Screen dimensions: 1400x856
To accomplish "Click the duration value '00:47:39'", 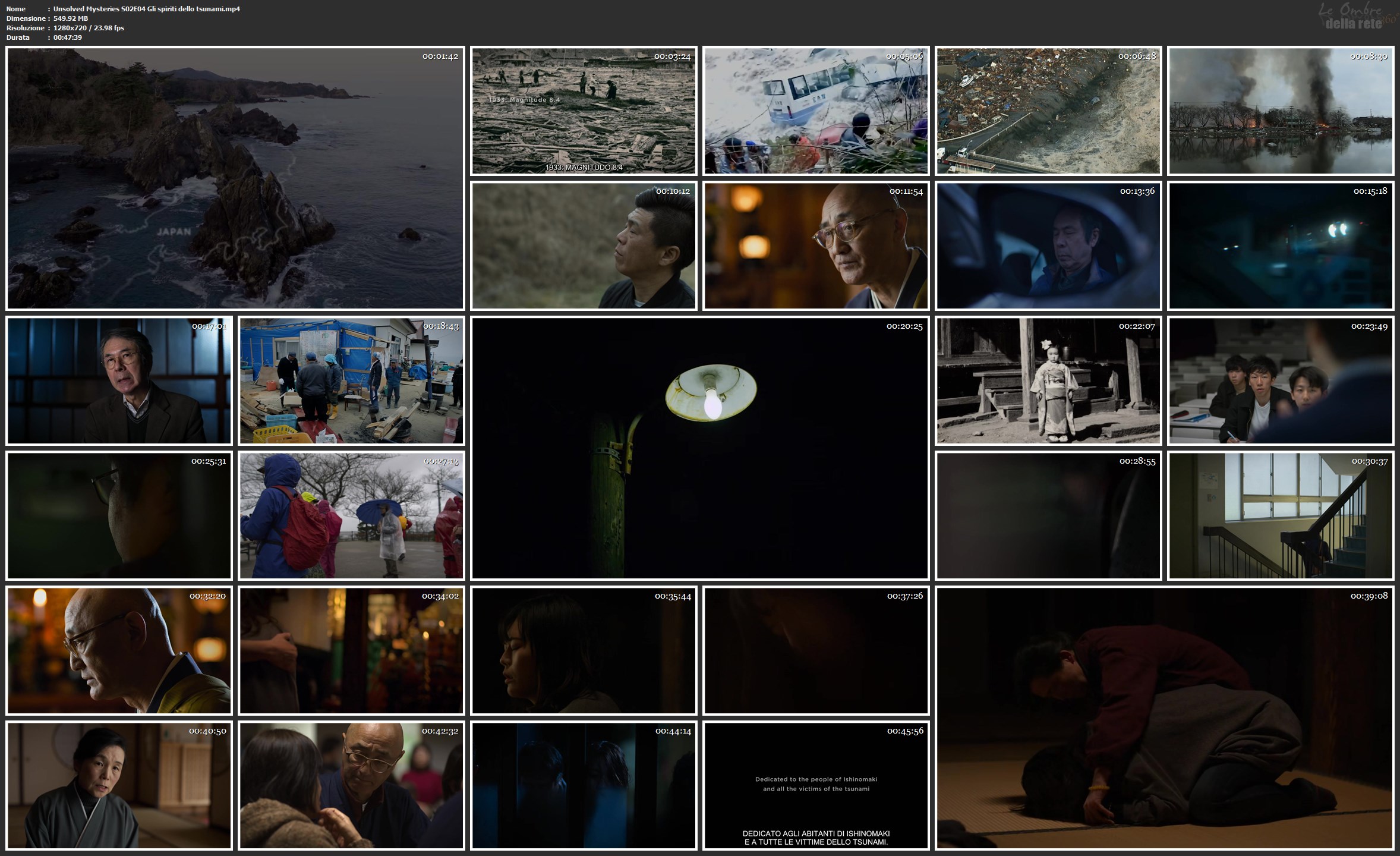I will click(68, 37).
